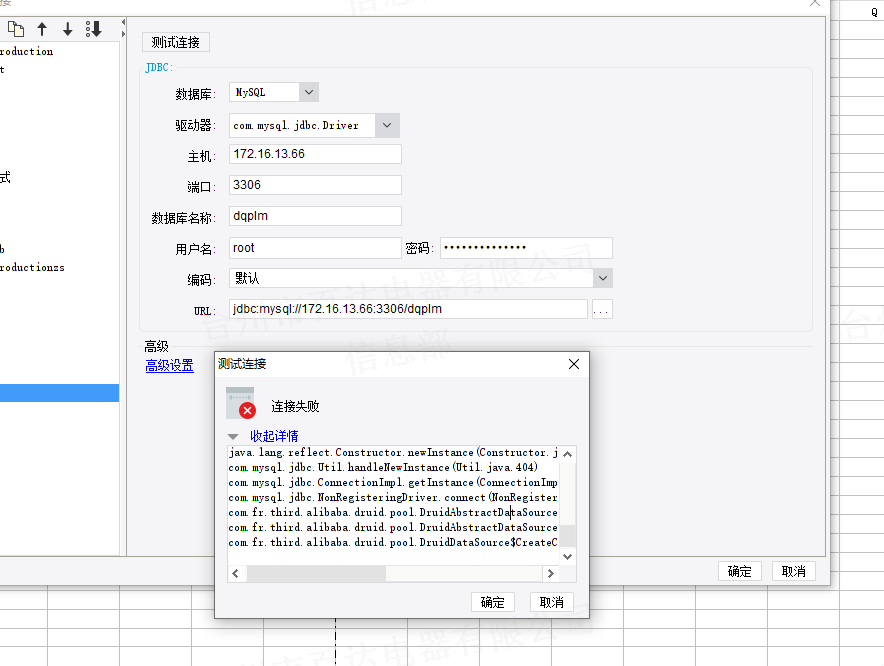Click the log line 'com.mysql.jdbc.NonRegisteringDriver.connect'
The width and height of the screenshot is (884, 666).
pyautogui.click(x=393, y=497)
